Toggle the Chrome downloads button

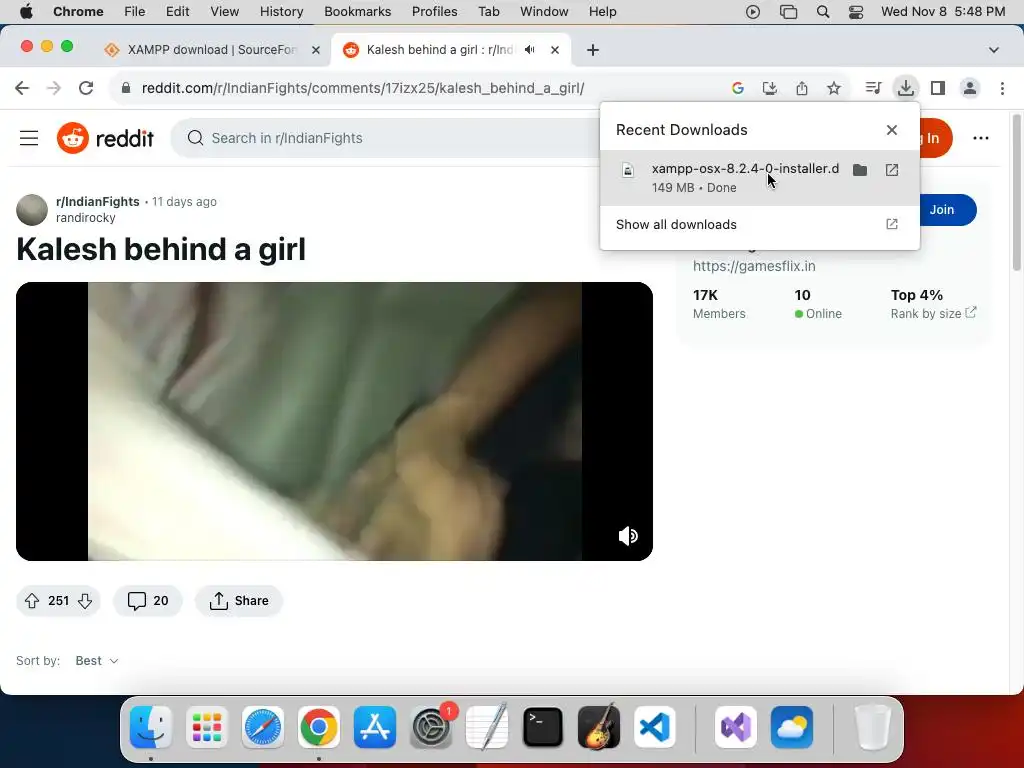coord(905,88)
